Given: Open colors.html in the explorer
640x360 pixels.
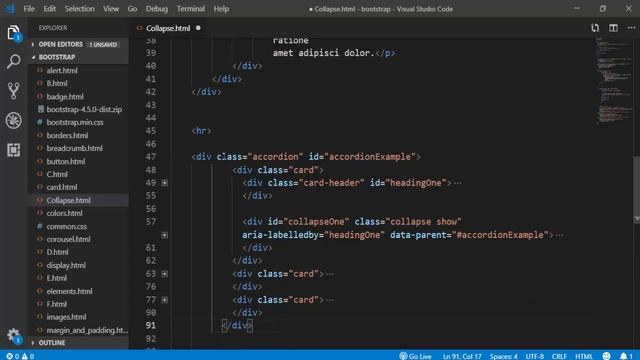Looking at the screenshot, I should (x=78, y=213).
